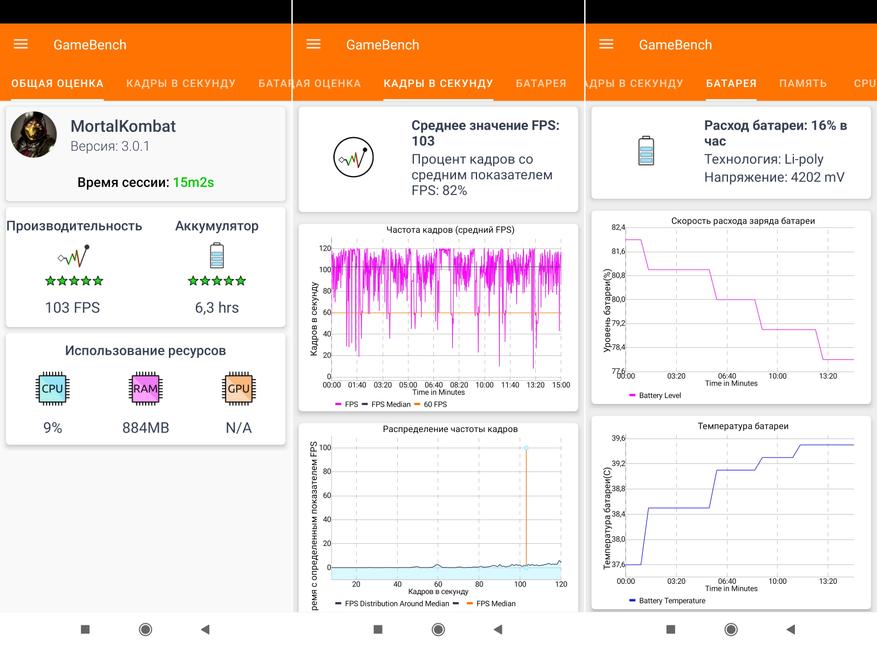Tap Напряжение: 4202 mV text
The image size is (877, 647).
click(774, 177)
